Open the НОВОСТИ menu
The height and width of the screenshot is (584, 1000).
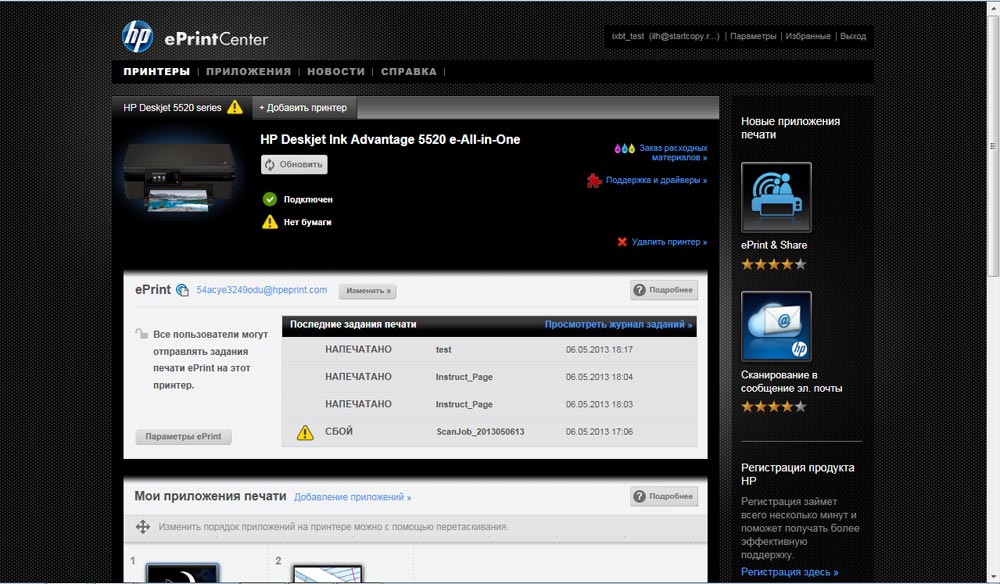click(336, 71)
